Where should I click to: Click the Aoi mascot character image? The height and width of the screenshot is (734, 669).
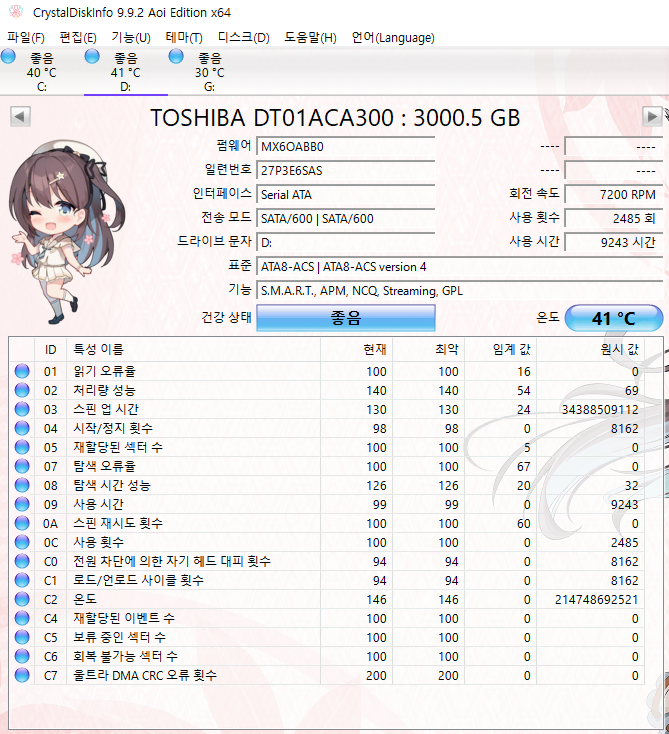point(65,232)
